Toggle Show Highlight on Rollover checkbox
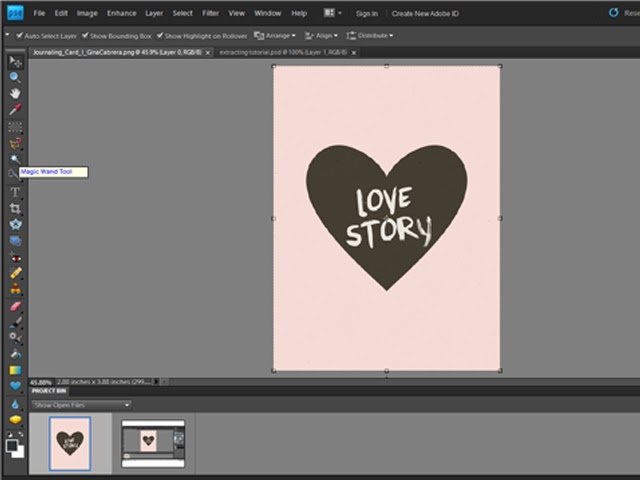Screen dimensions: 640x480 [x=160, y=36]
